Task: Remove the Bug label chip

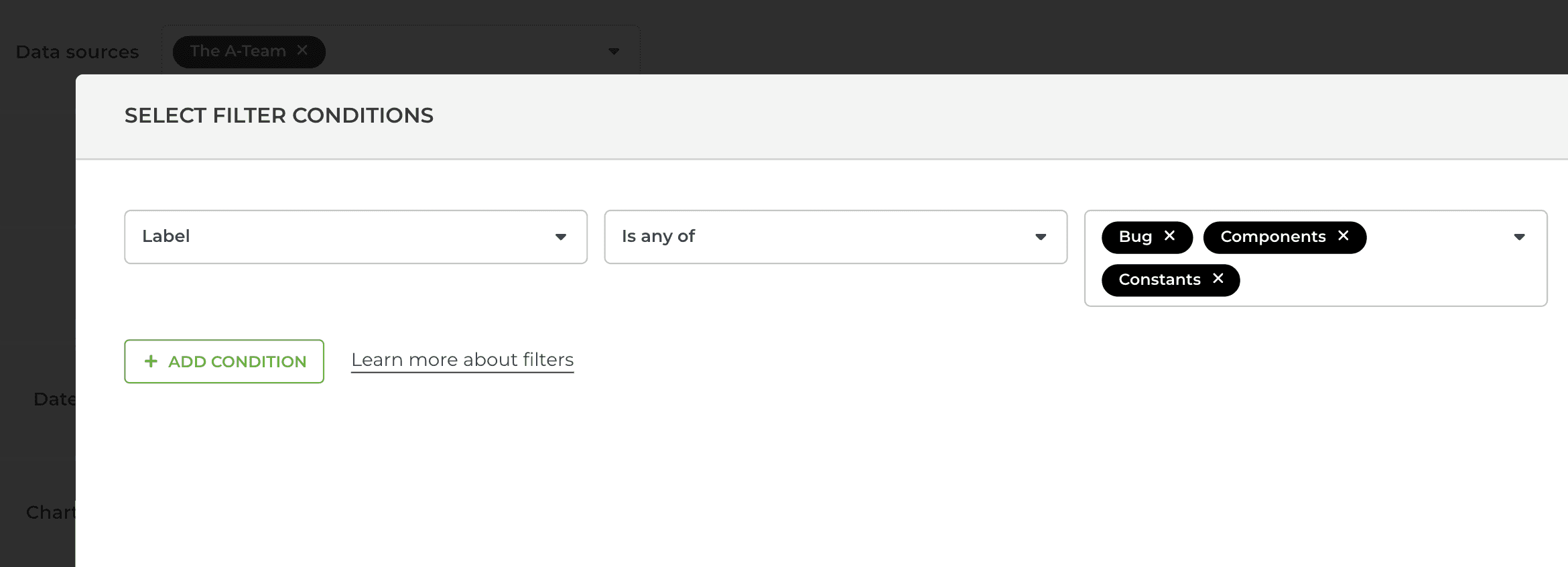Action: pos(1169,236)
